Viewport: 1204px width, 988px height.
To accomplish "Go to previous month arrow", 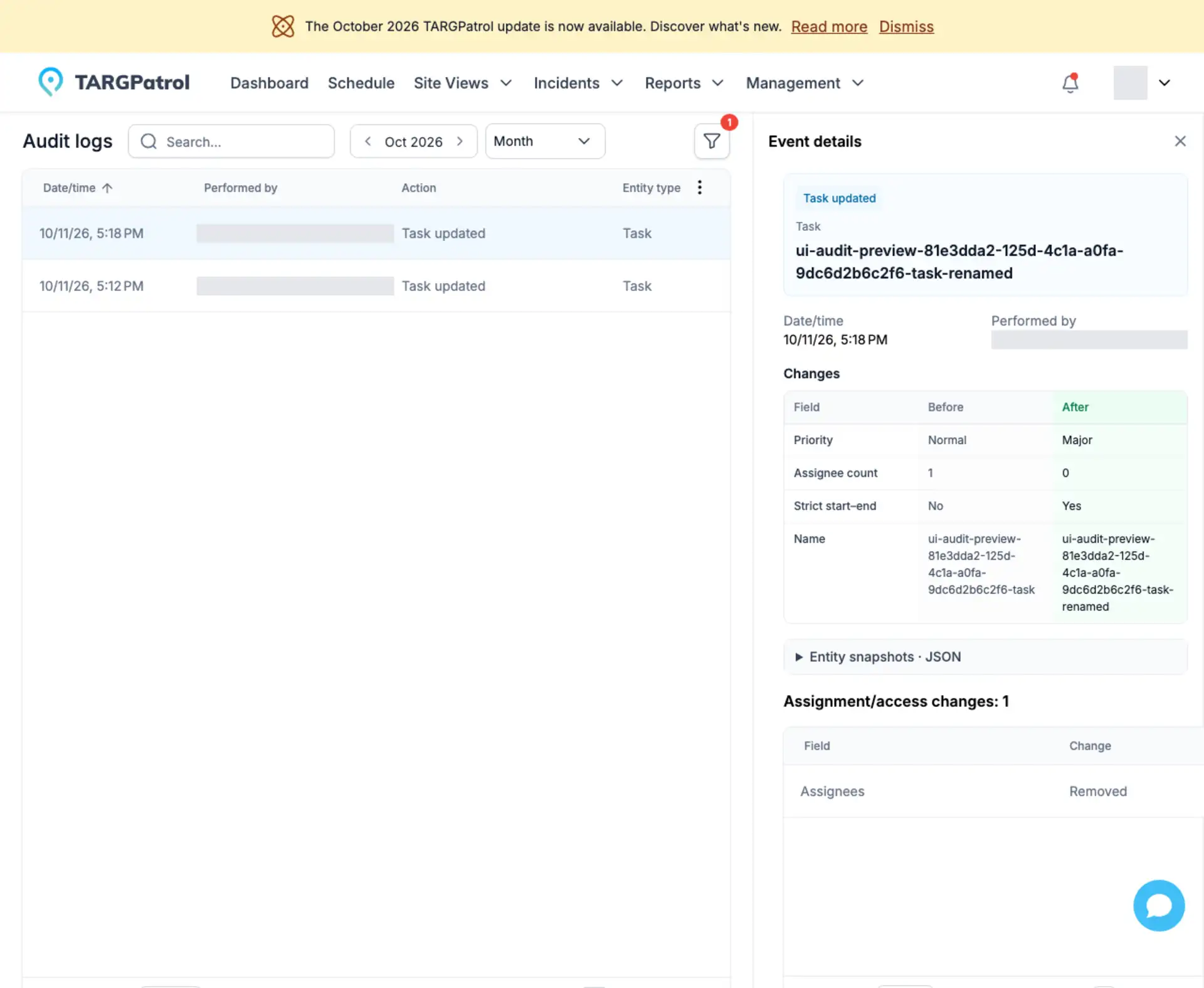I will [368, 141].
